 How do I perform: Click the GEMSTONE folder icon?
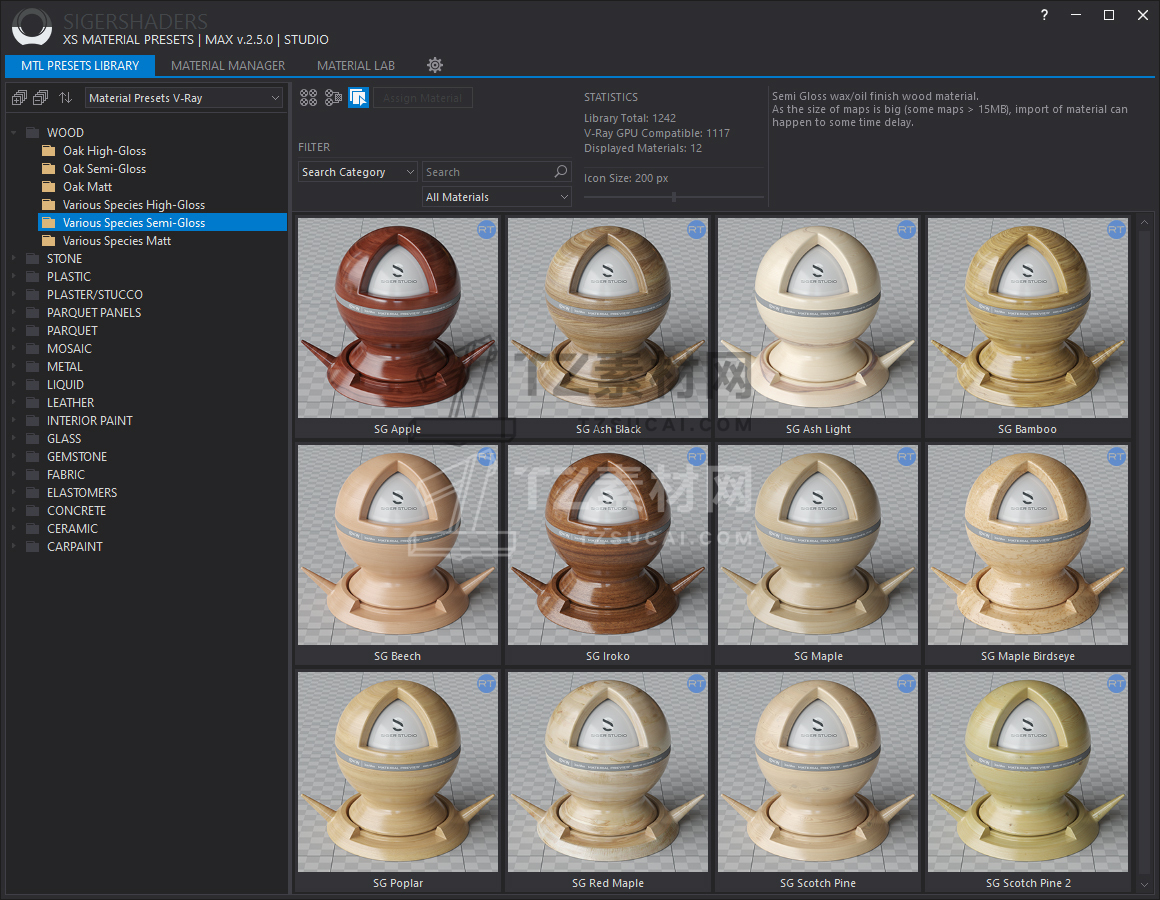click(x=33, y=456)
